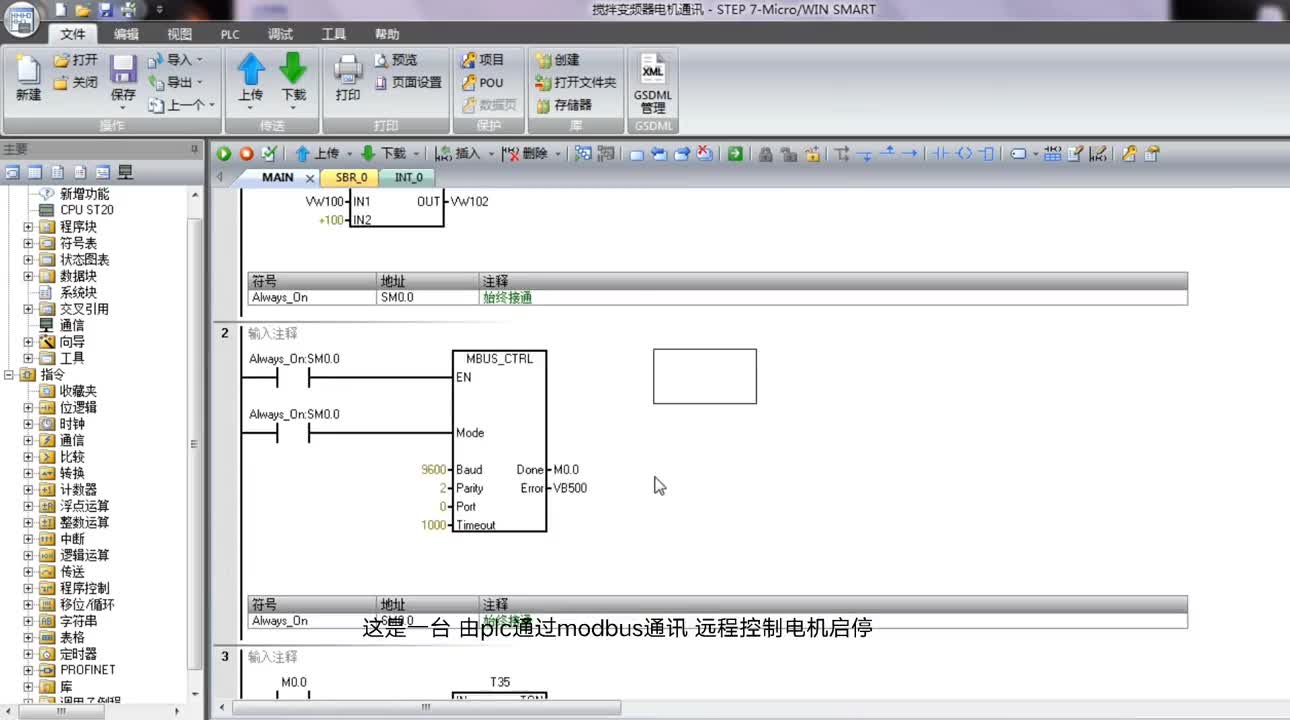Click editor toolbar Download (下载) button

[x=383, y=154]
